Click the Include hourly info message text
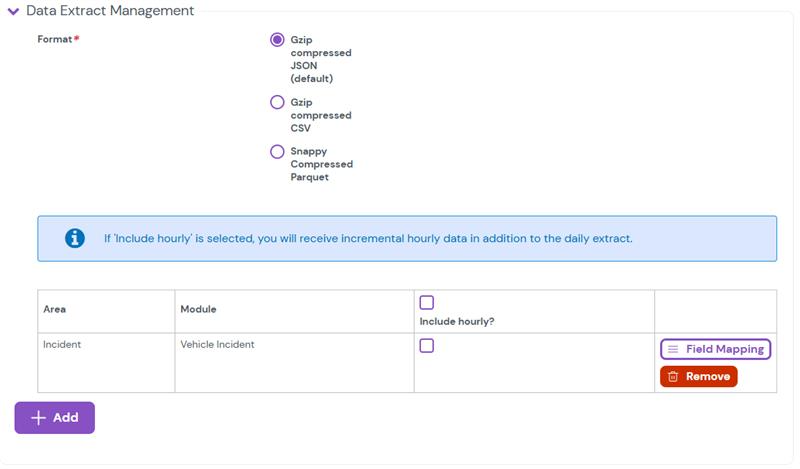 [x=368, y=239]
